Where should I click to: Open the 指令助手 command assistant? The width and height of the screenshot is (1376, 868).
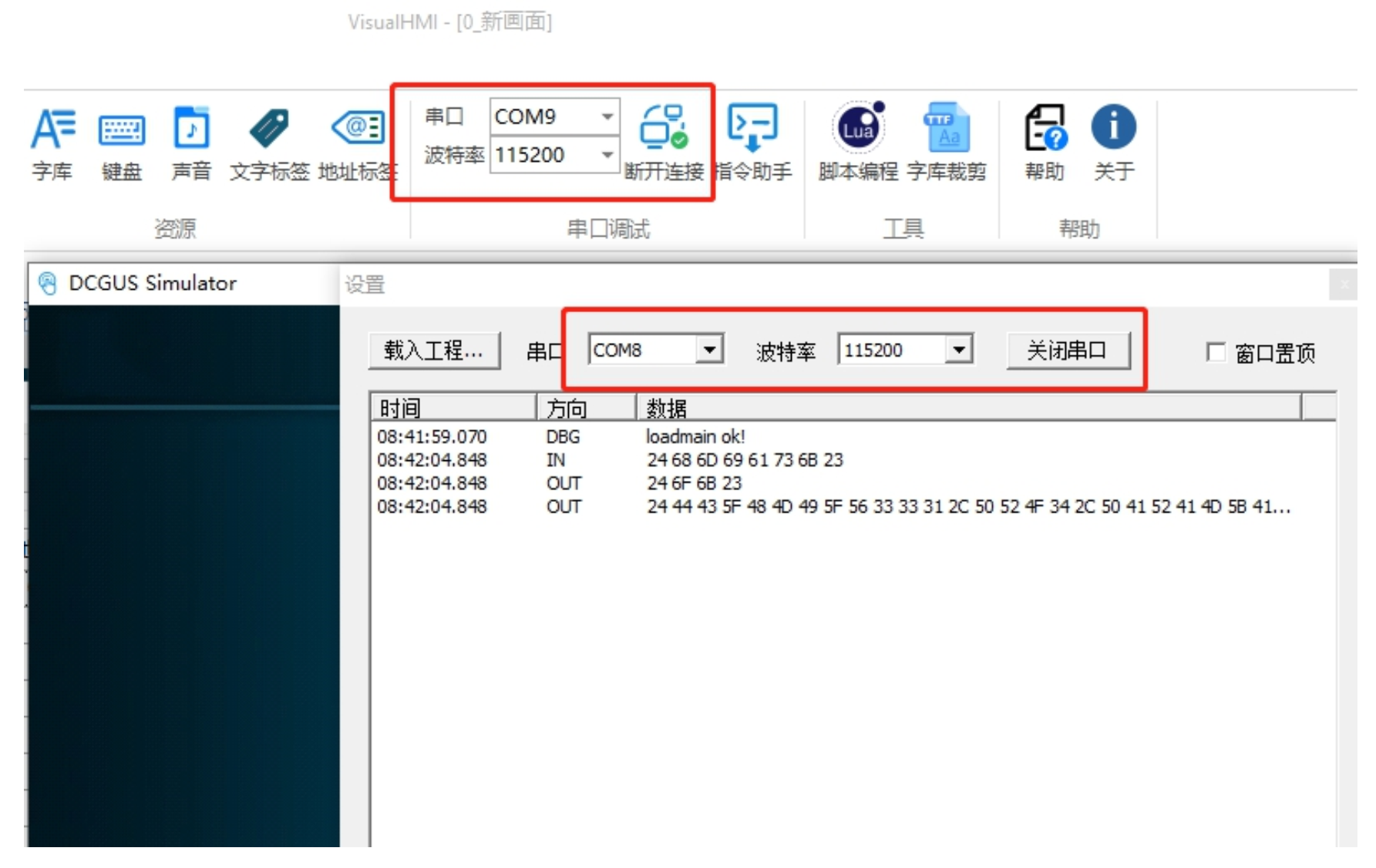coord(752,143)
